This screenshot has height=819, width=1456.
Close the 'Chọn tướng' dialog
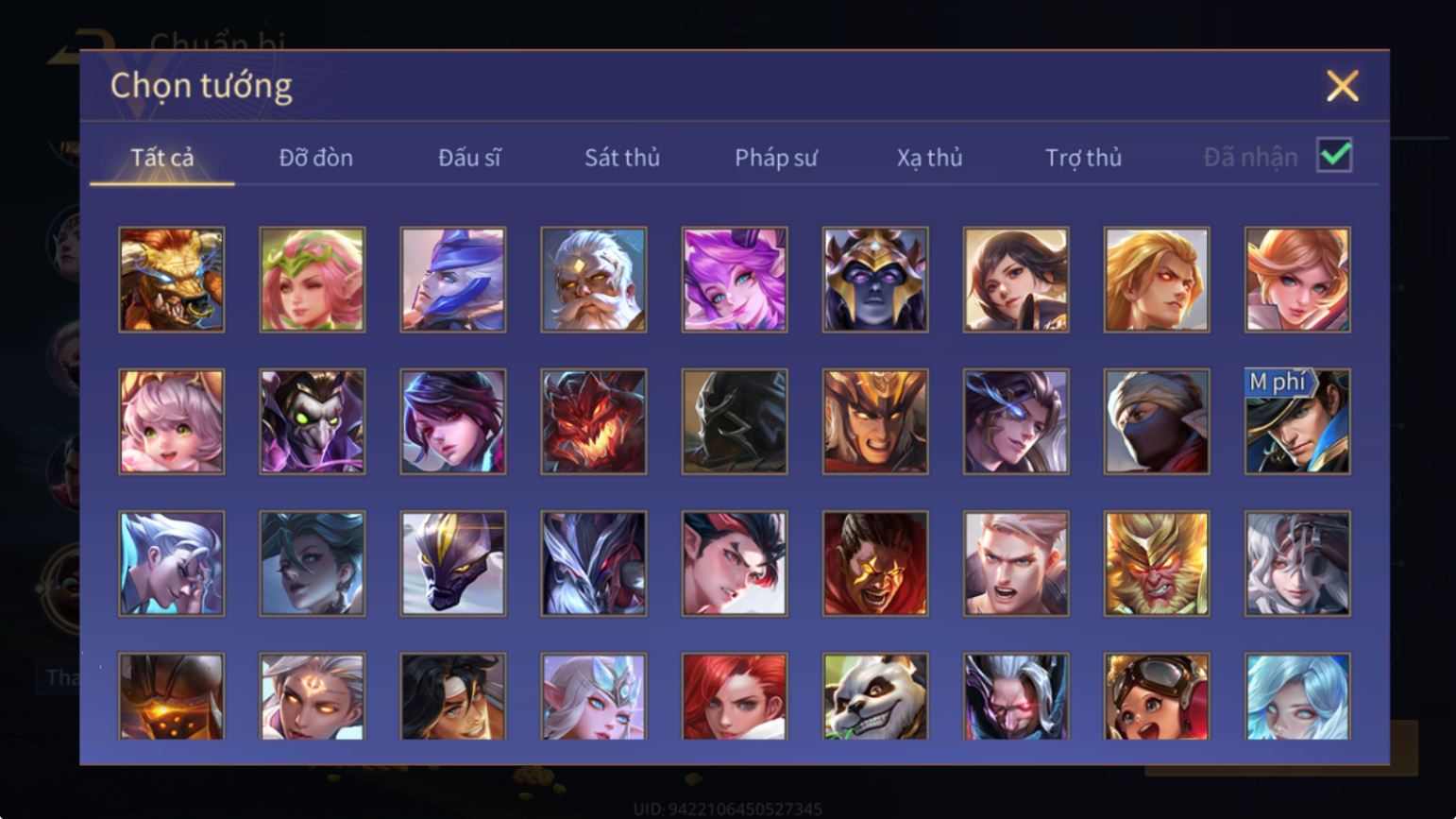pyautogui.click(x=1342, y=86)
